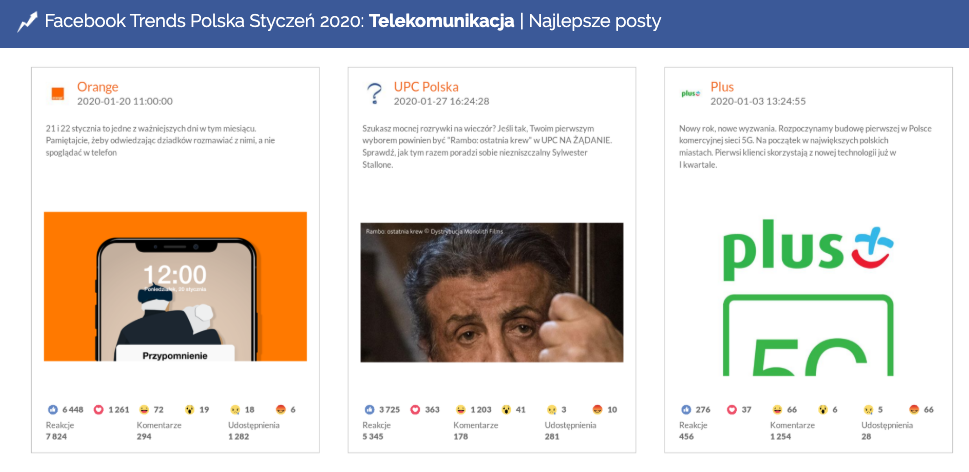Image resolution: width=969 pixels, height=472 pixels.
Task: Click the wow reaction icon on UPC post
Action: pyautogui.click(x=506, y=410)
